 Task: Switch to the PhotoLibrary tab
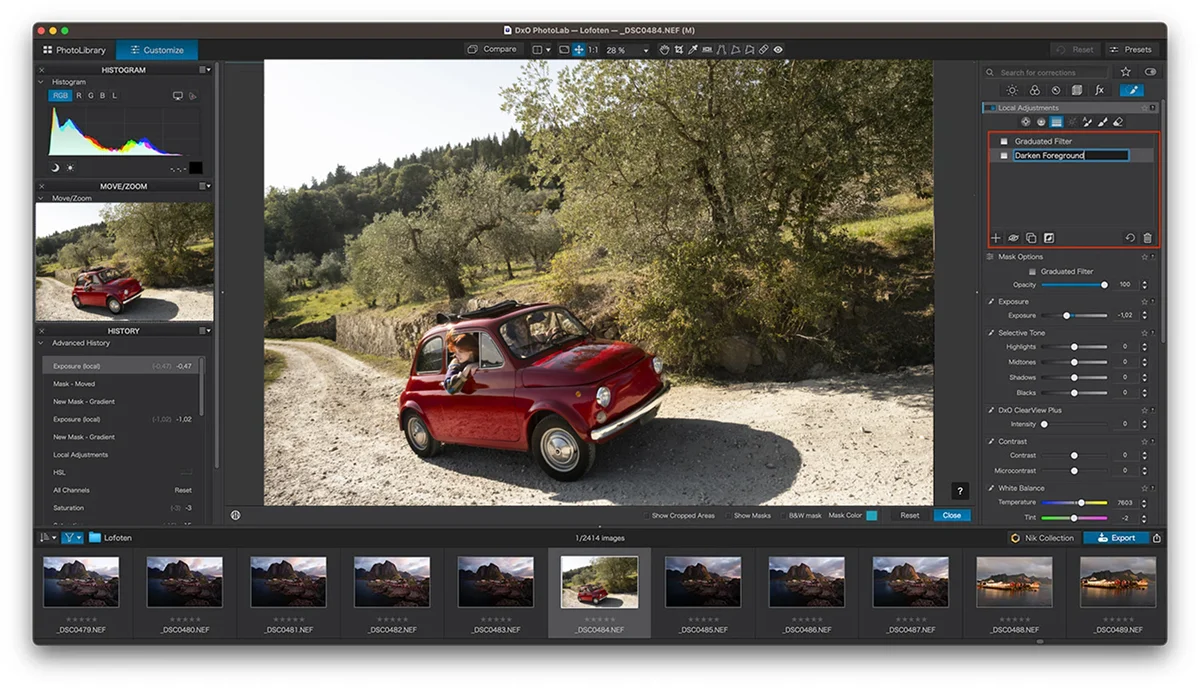tap(73, 50)
